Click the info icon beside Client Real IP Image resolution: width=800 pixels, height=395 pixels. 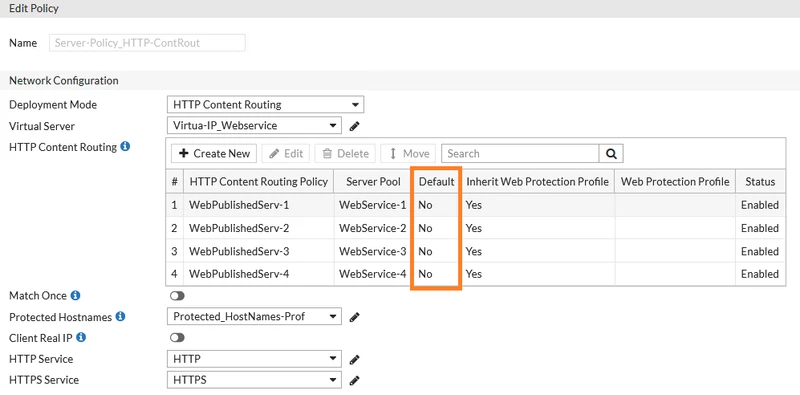(x=81, y=338)
